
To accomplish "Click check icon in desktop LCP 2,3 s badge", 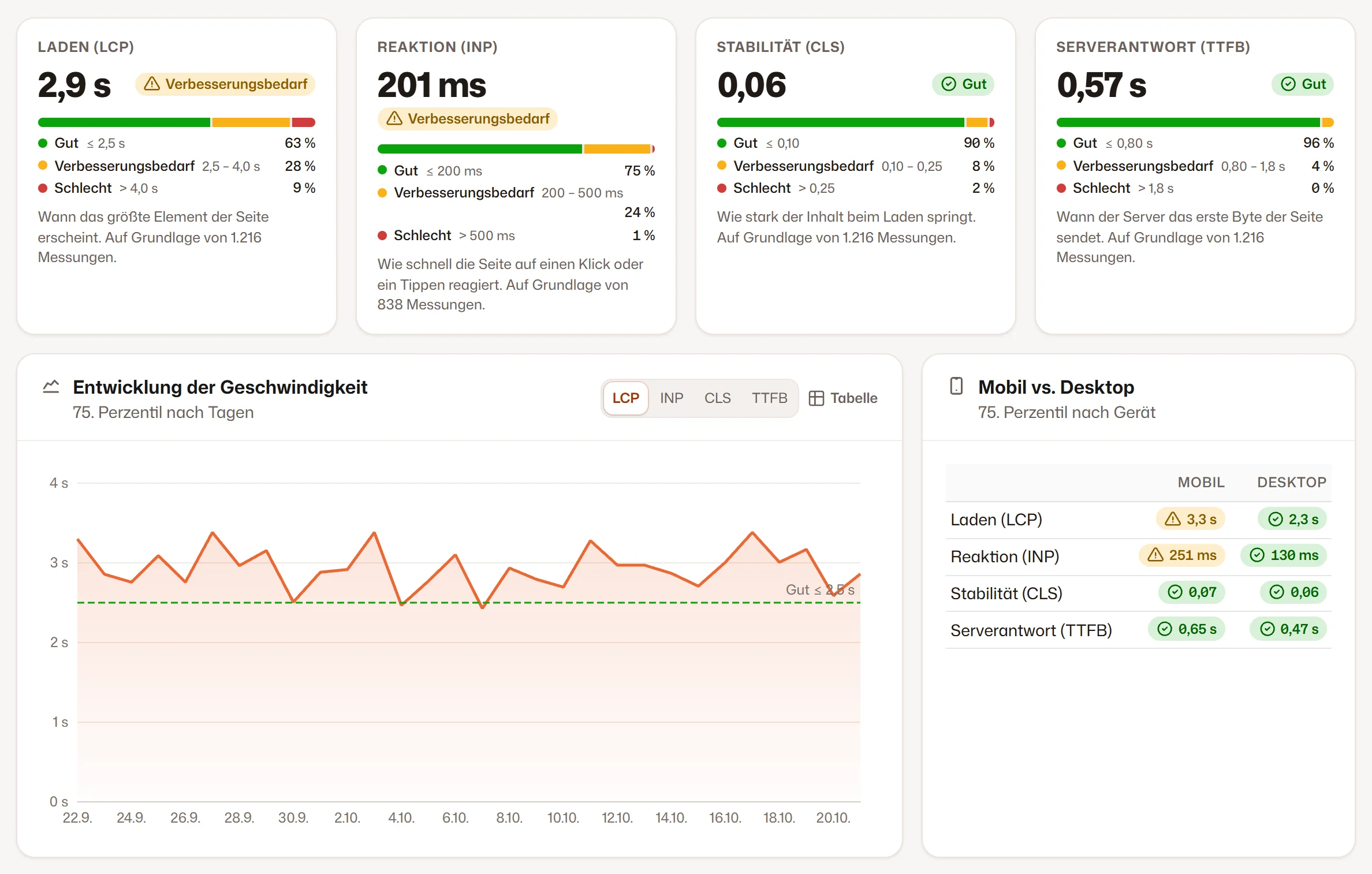I will [x=1276, y=520].
